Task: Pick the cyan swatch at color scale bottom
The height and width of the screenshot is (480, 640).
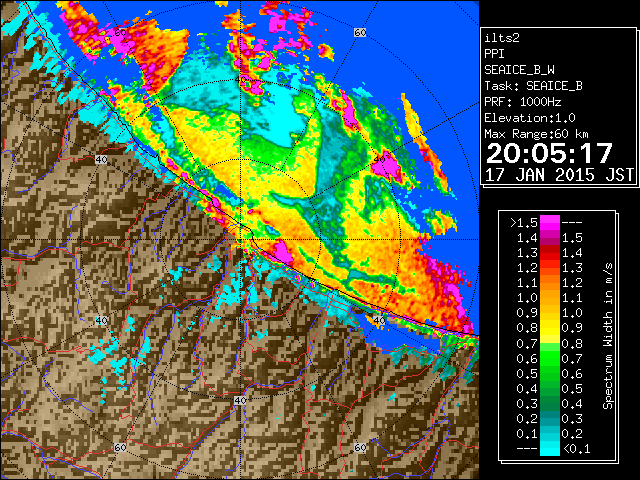Action: (x=550, y=448)
